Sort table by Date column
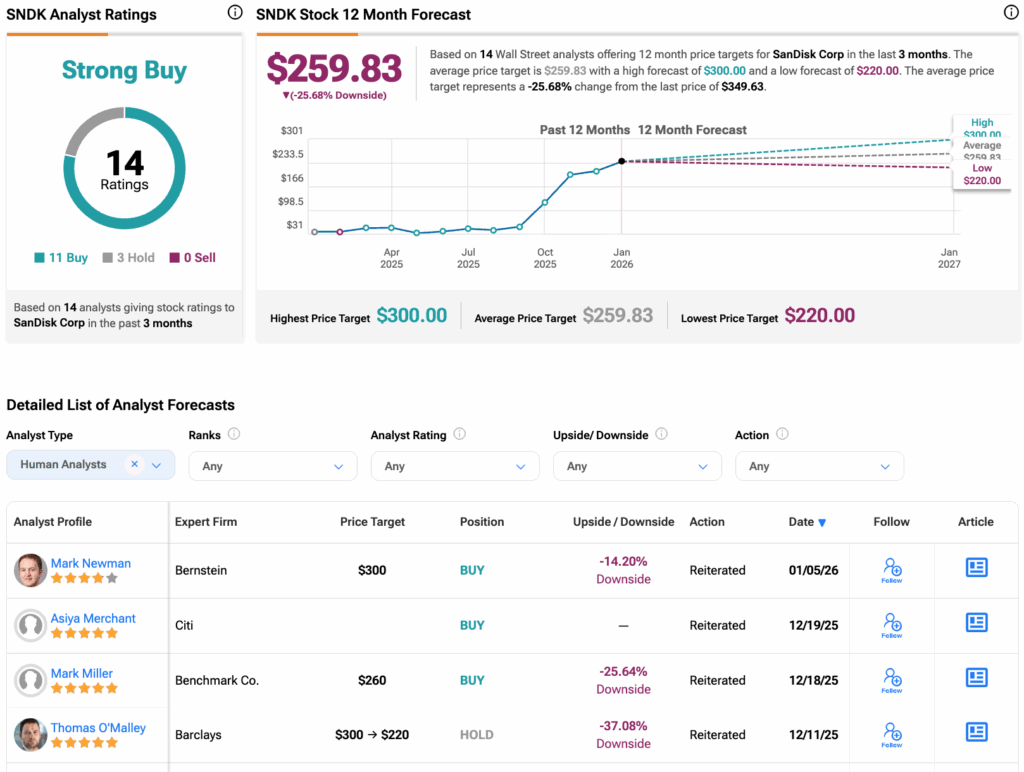The width and height of the screenshot is (1024, 772). 807,522
